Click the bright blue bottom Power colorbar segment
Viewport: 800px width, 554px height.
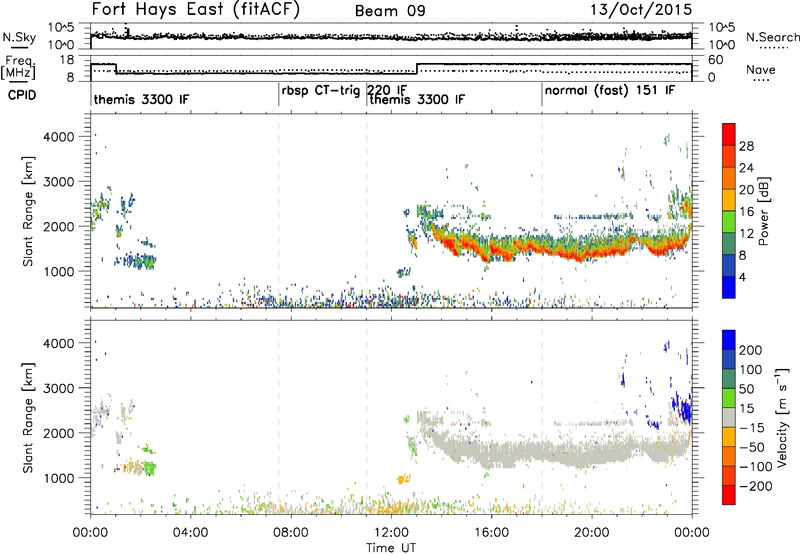729,287
